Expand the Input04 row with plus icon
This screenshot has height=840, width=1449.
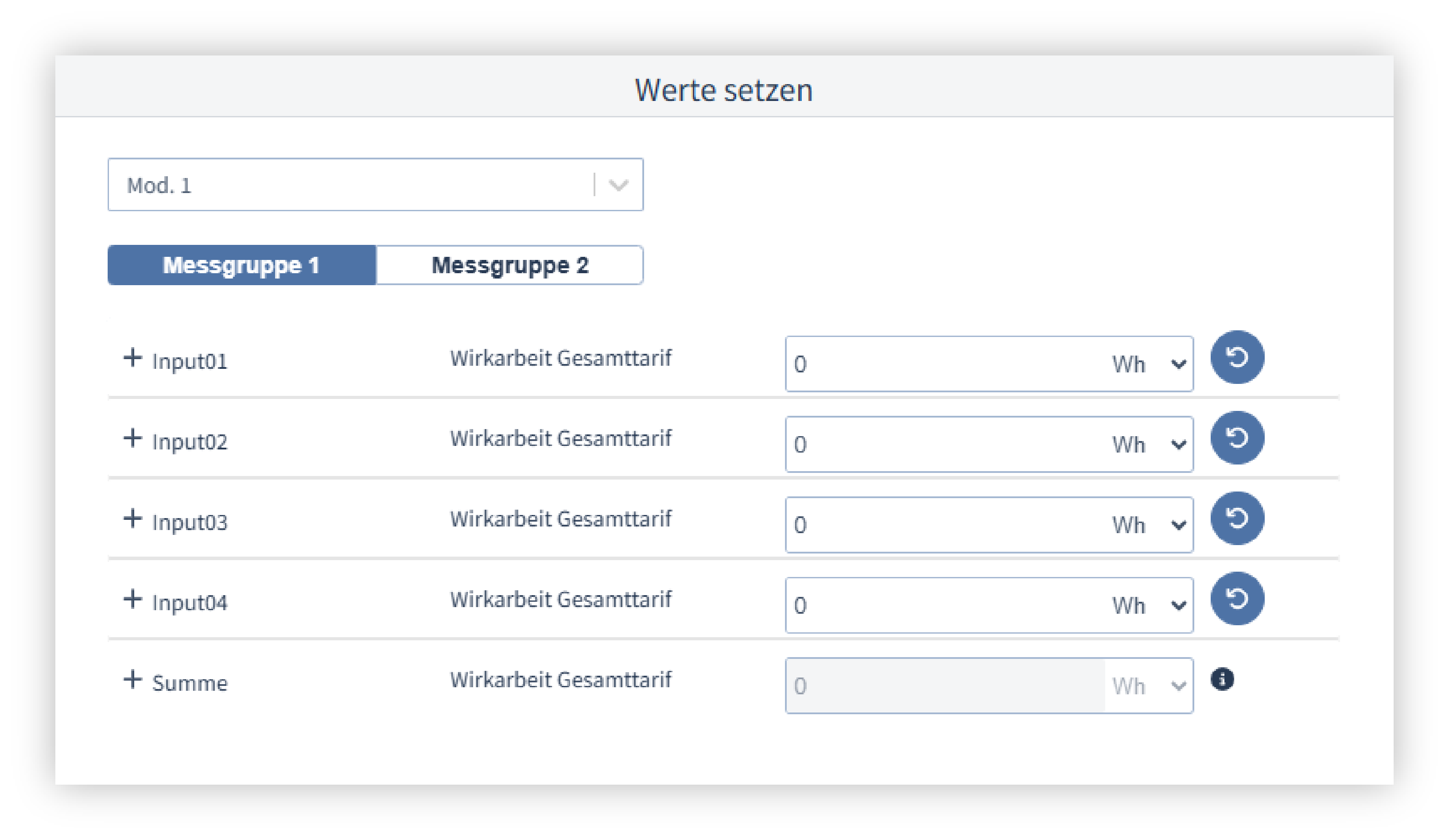click(133, 599)
